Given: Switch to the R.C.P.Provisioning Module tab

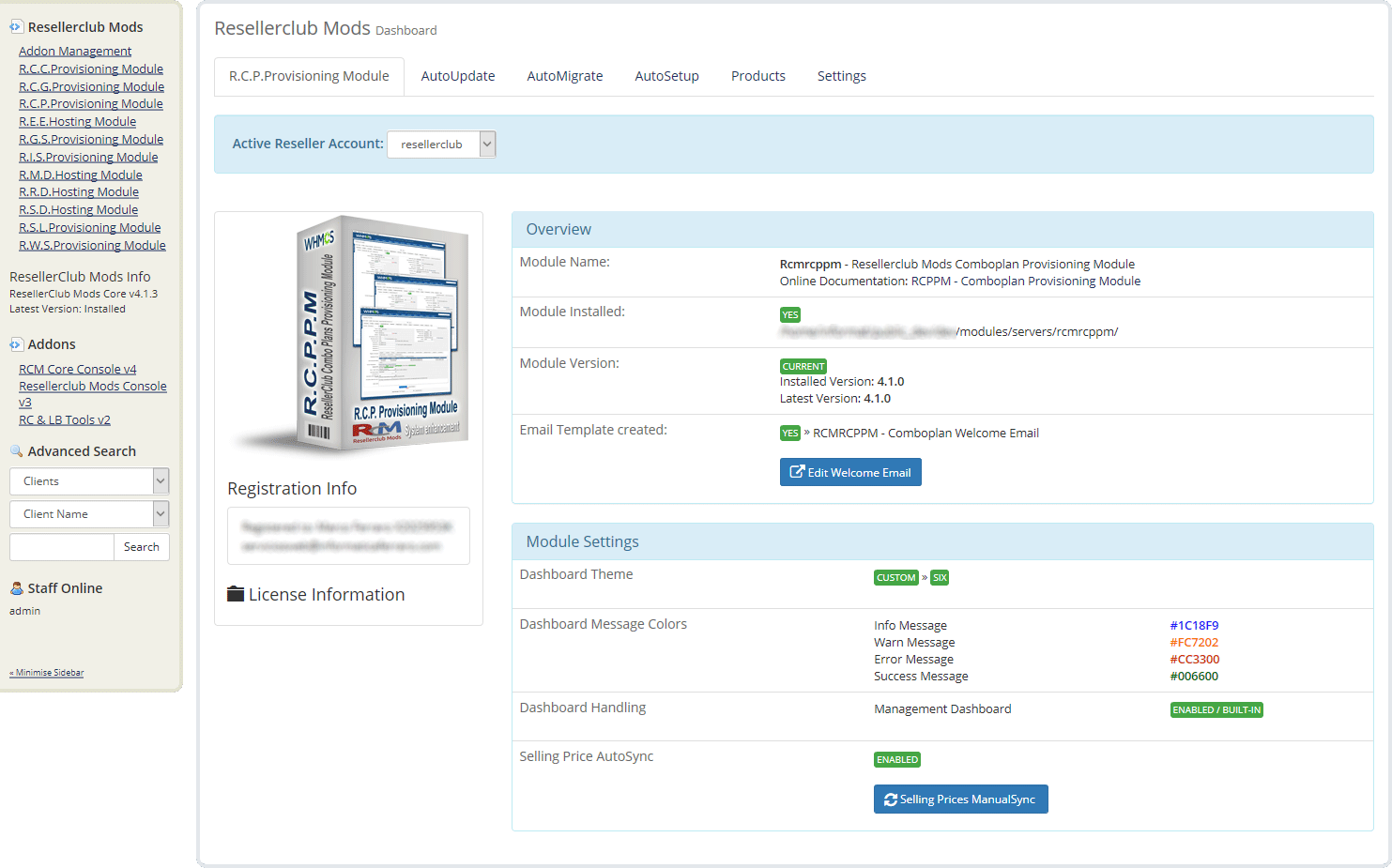Looking at the screenshot, I should click(309, 76).
